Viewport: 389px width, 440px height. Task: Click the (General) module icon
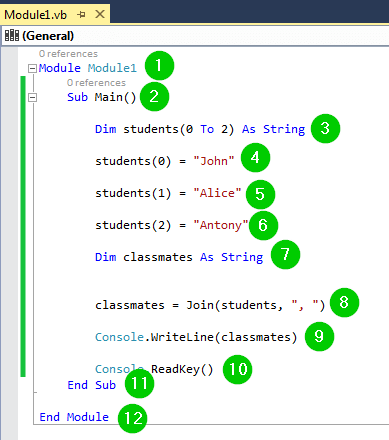pyautogui.click(x=12, y=35)
